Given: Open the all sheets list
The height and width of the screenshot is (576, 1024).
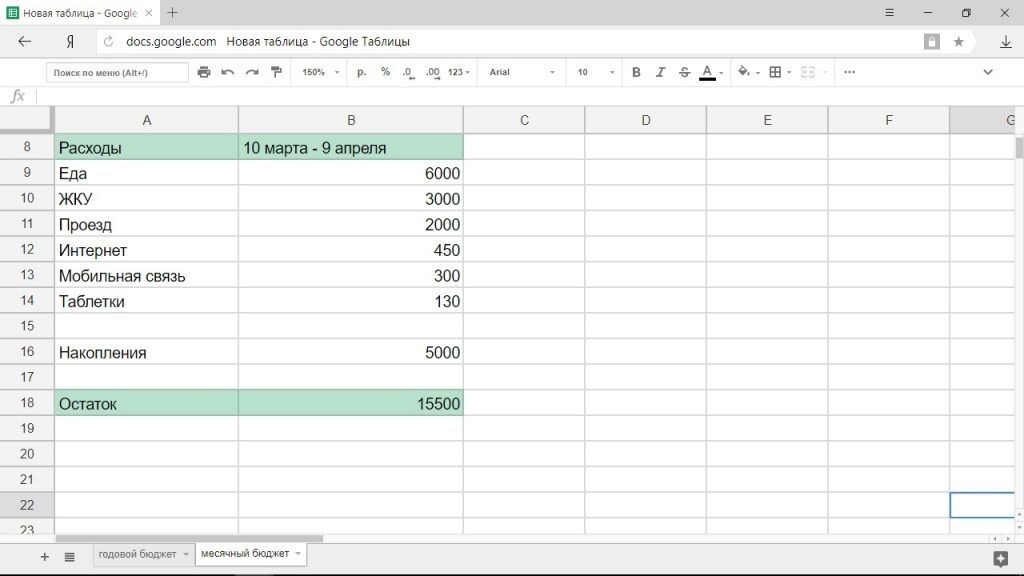Looking at the screenshot, I should coord(69,556).
